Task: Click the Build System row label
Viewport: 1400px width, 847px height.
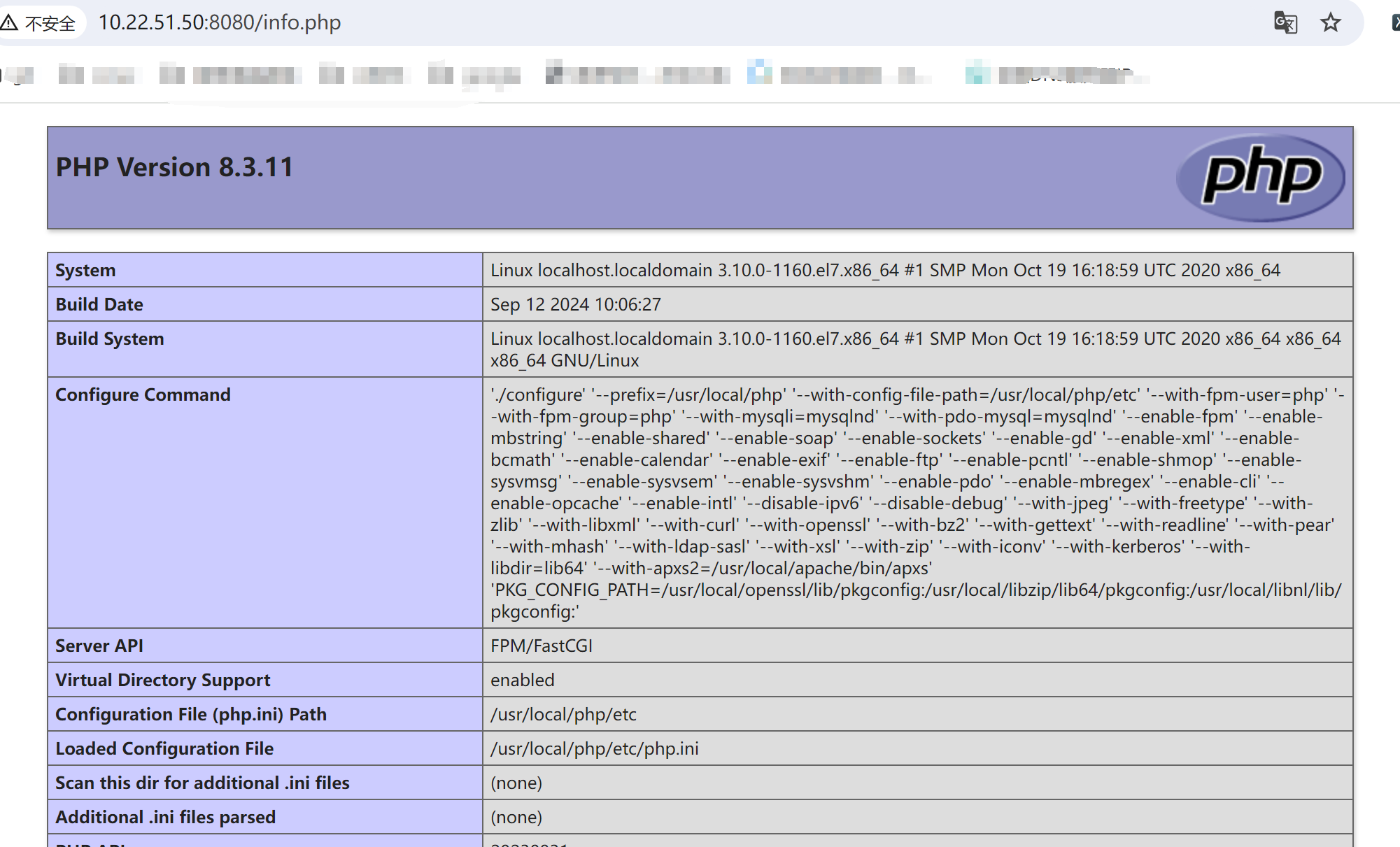Action: [x=110, y=339]
